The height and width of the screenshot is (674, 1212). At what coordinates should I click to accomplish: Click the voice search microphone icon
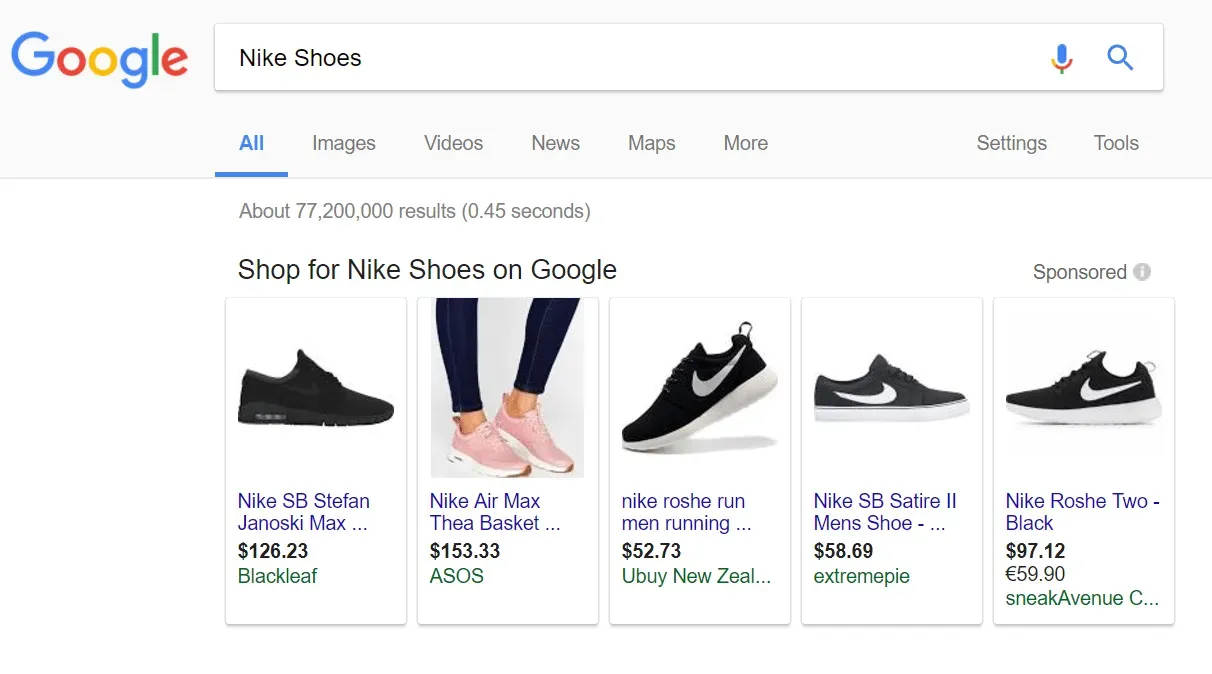click(x=1062, y=58)
